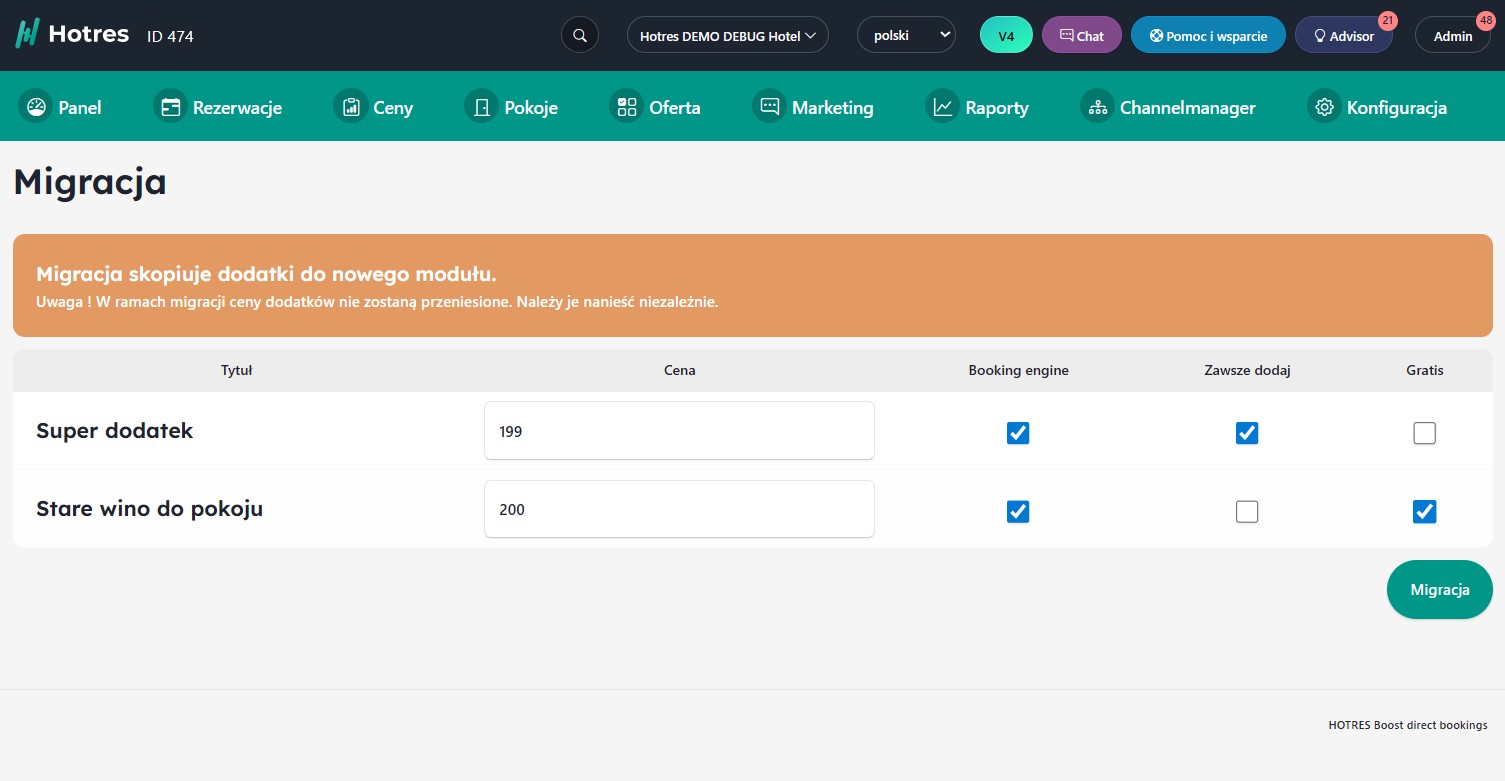Switch to the V4 version pill
This screenshot has height=781, width=1505.
point(1006,36)
